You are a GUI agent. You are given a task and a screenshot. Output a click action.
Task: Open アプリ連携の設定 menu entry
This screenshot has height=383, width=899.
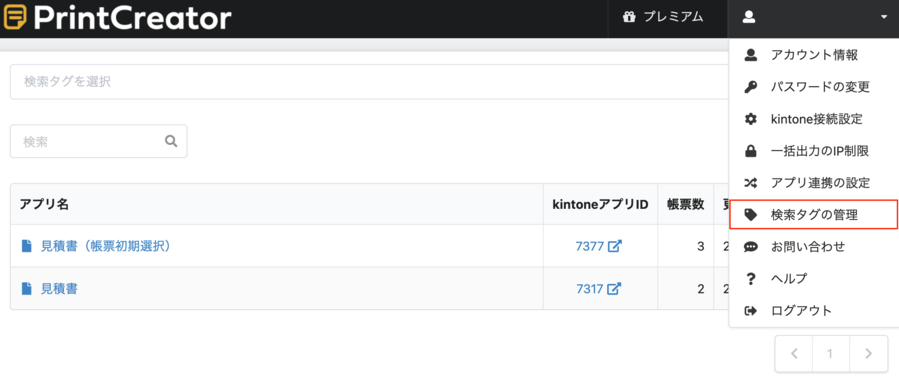814,183
